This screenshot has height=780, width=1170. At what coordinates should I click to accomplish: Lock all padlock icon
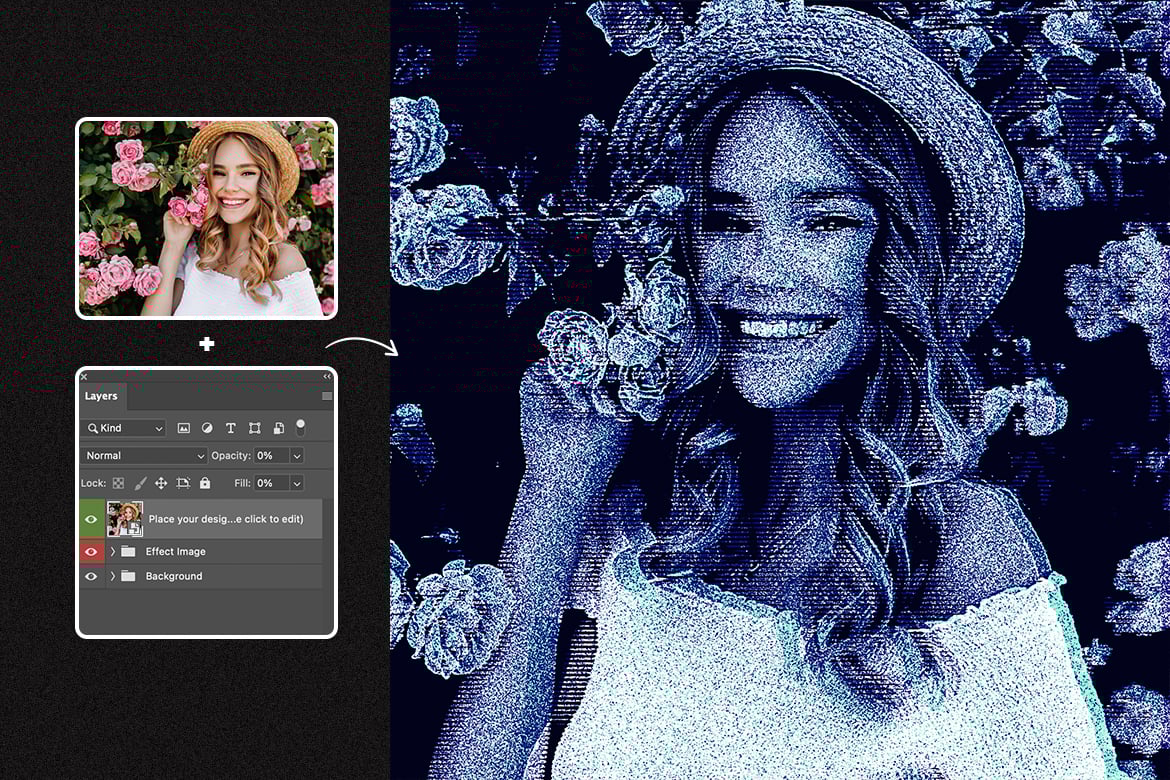click(x=205, y=484)
